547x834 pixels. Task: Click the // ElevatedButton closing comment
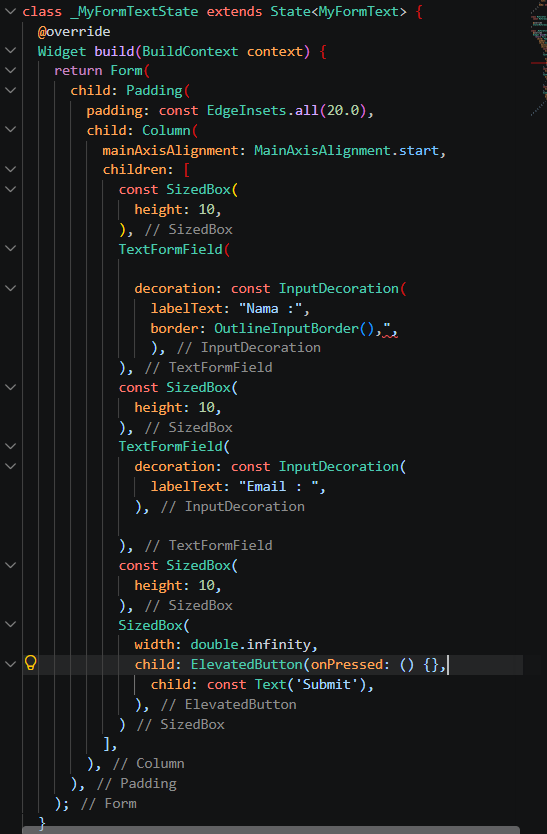[228, 704]
